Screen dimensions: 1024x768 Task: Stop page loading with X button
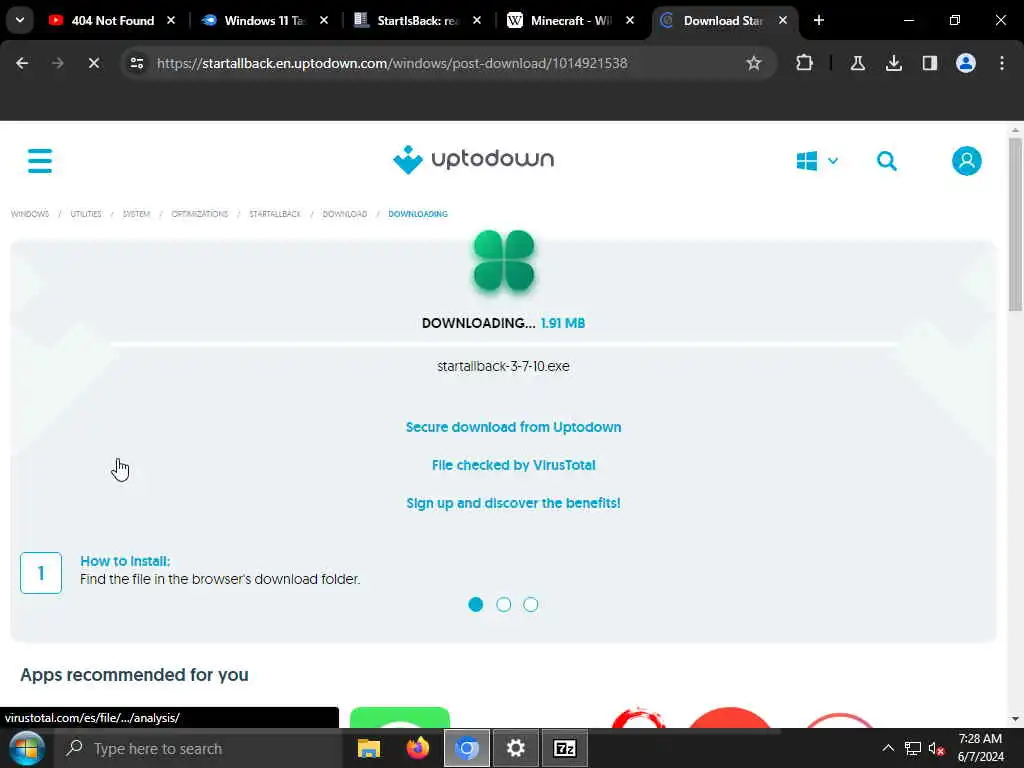(x=93, y=63)
